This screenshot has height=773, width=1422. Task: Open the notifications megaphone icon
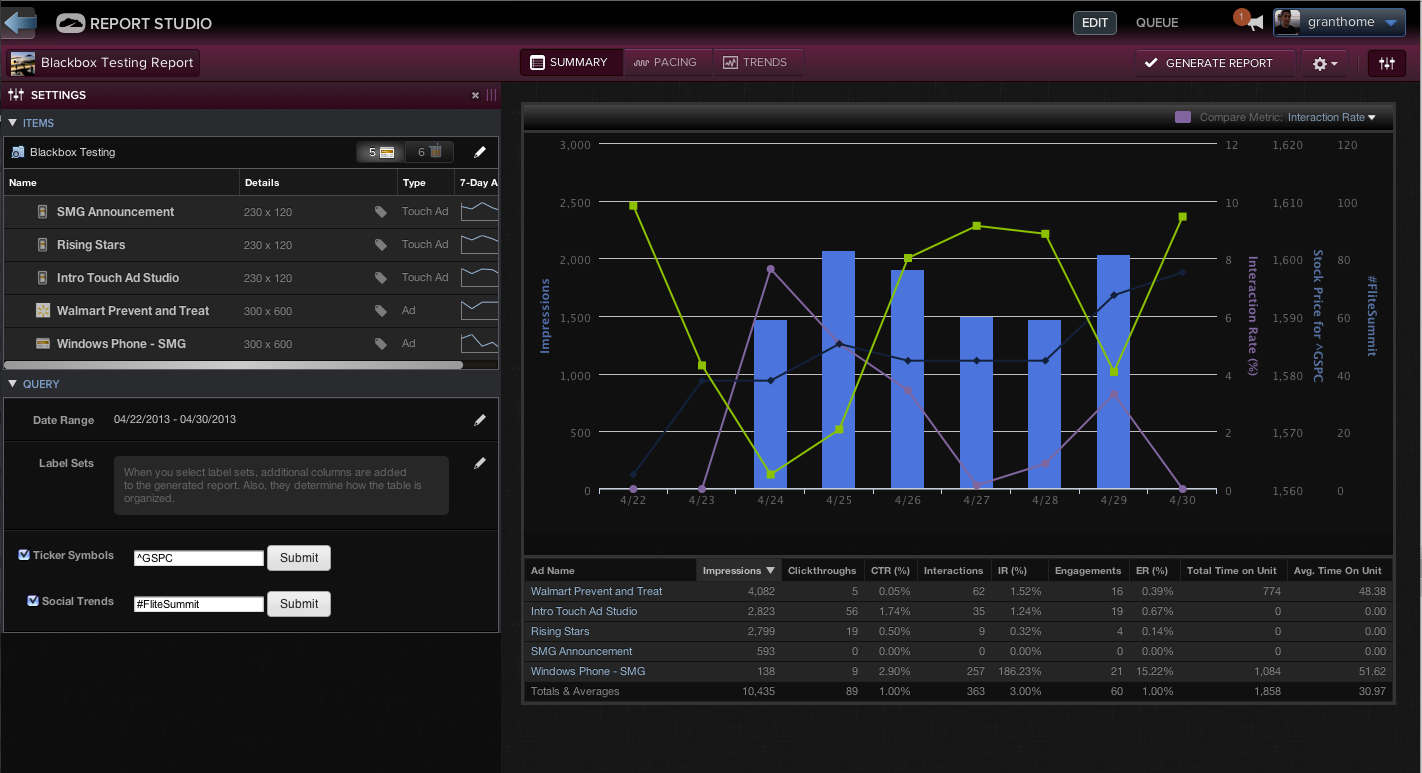point(1254,23)
